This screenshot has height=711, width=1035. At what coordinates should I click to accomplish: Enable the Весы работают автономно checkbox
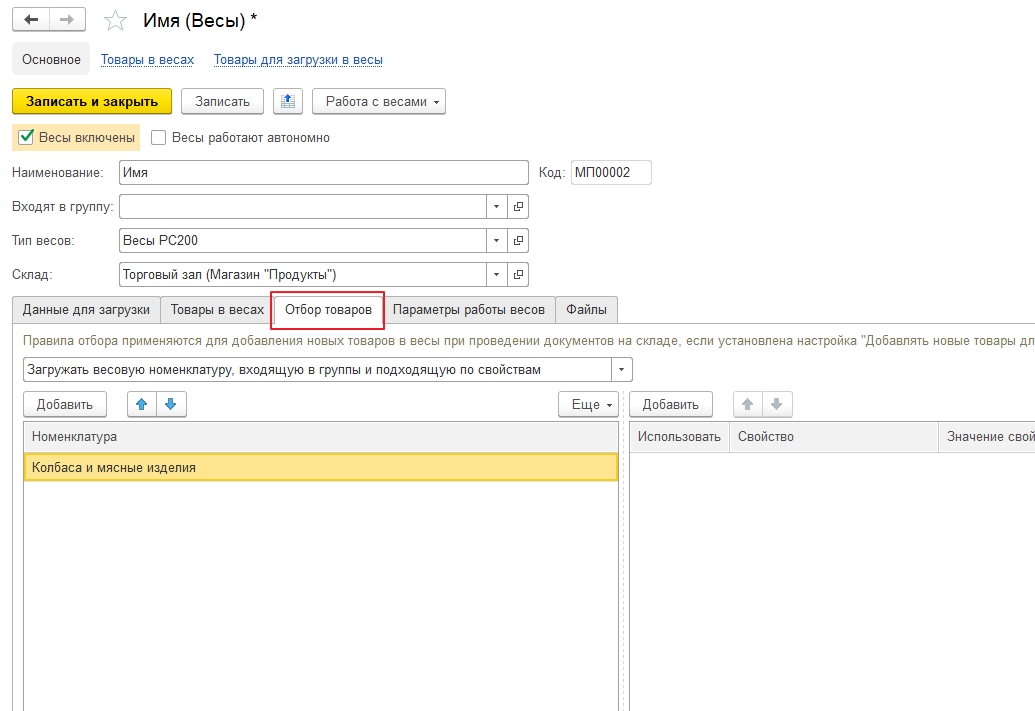[x=158, y=138]
